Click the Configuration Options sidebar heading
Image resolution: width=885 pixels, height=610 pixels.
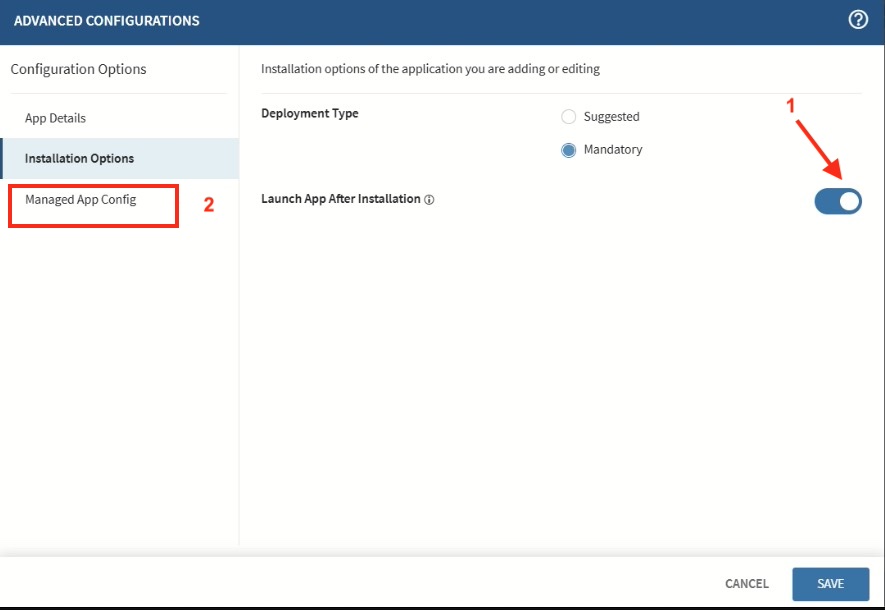pos(78,69)
